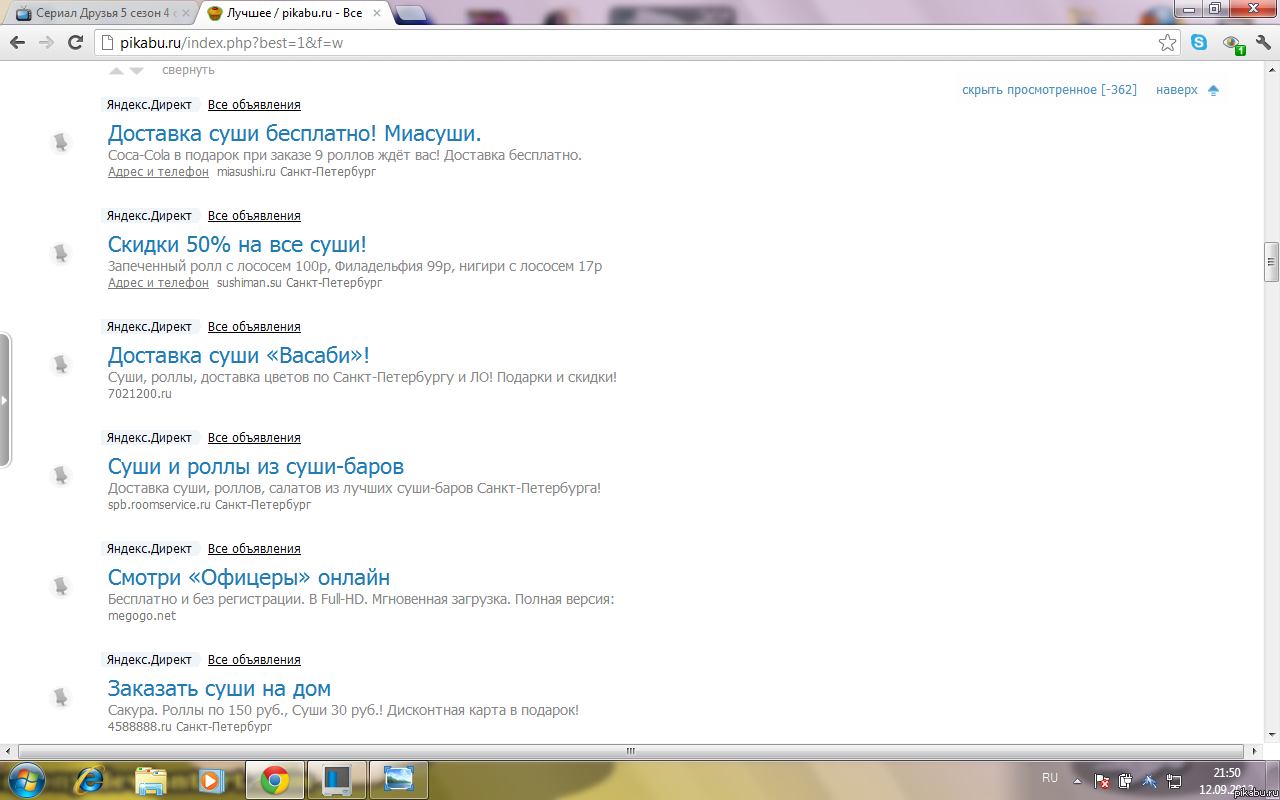1280x800 pixels.
Task: Open Internet Explorer from the taskbar
Action: (x=91, y=779)
